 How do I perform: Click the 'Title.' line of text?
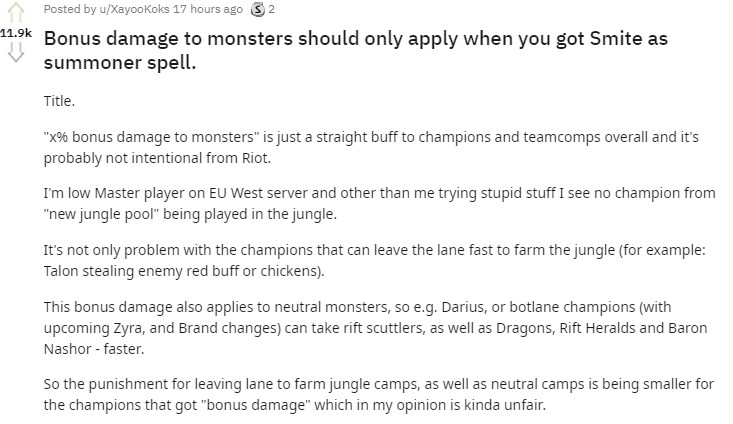pos(59,102)
